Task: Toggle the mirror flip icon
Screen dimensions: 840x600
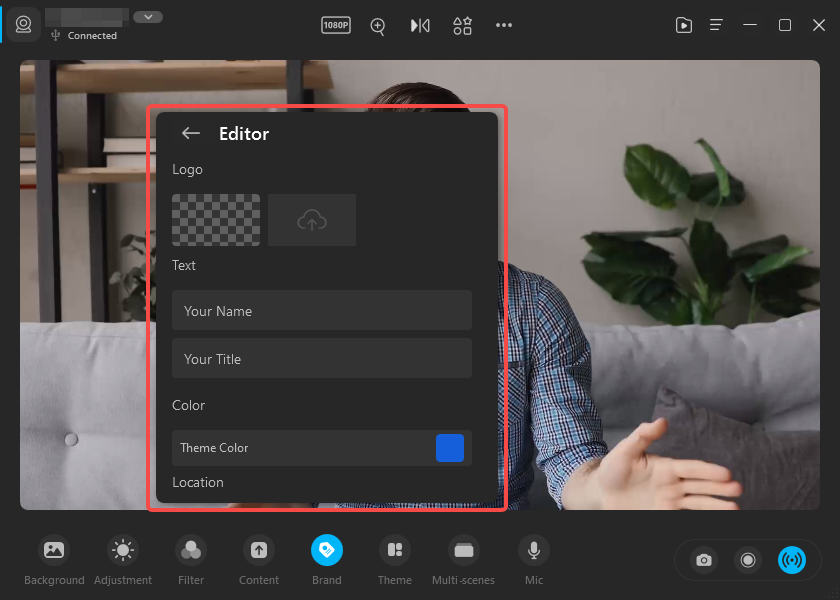Action: [420, 26]
